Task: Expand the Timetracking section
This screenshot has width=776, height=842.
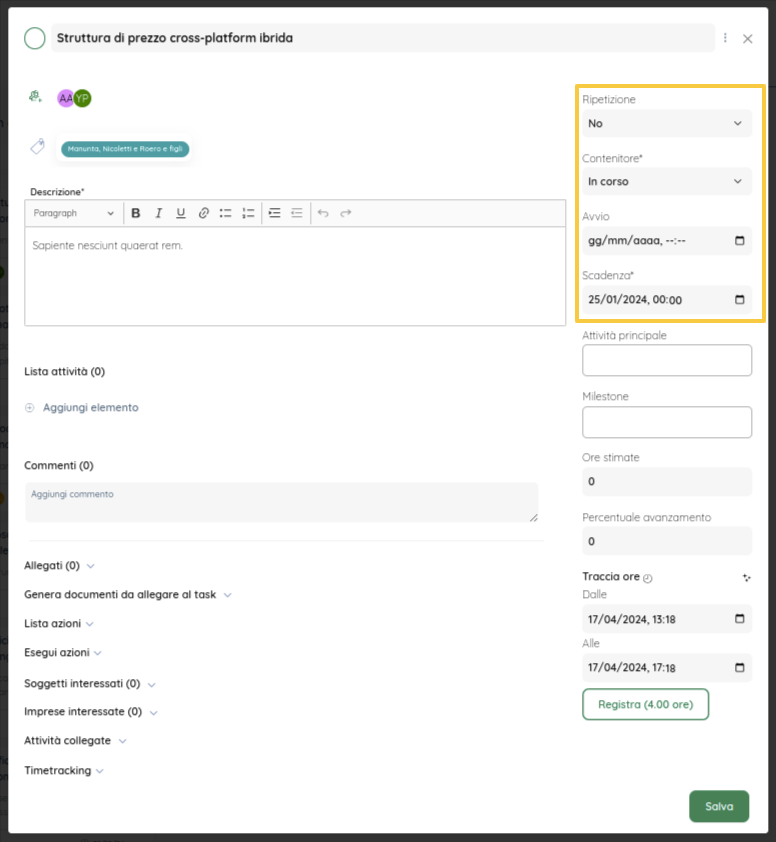Action: (x=64, y=771)
